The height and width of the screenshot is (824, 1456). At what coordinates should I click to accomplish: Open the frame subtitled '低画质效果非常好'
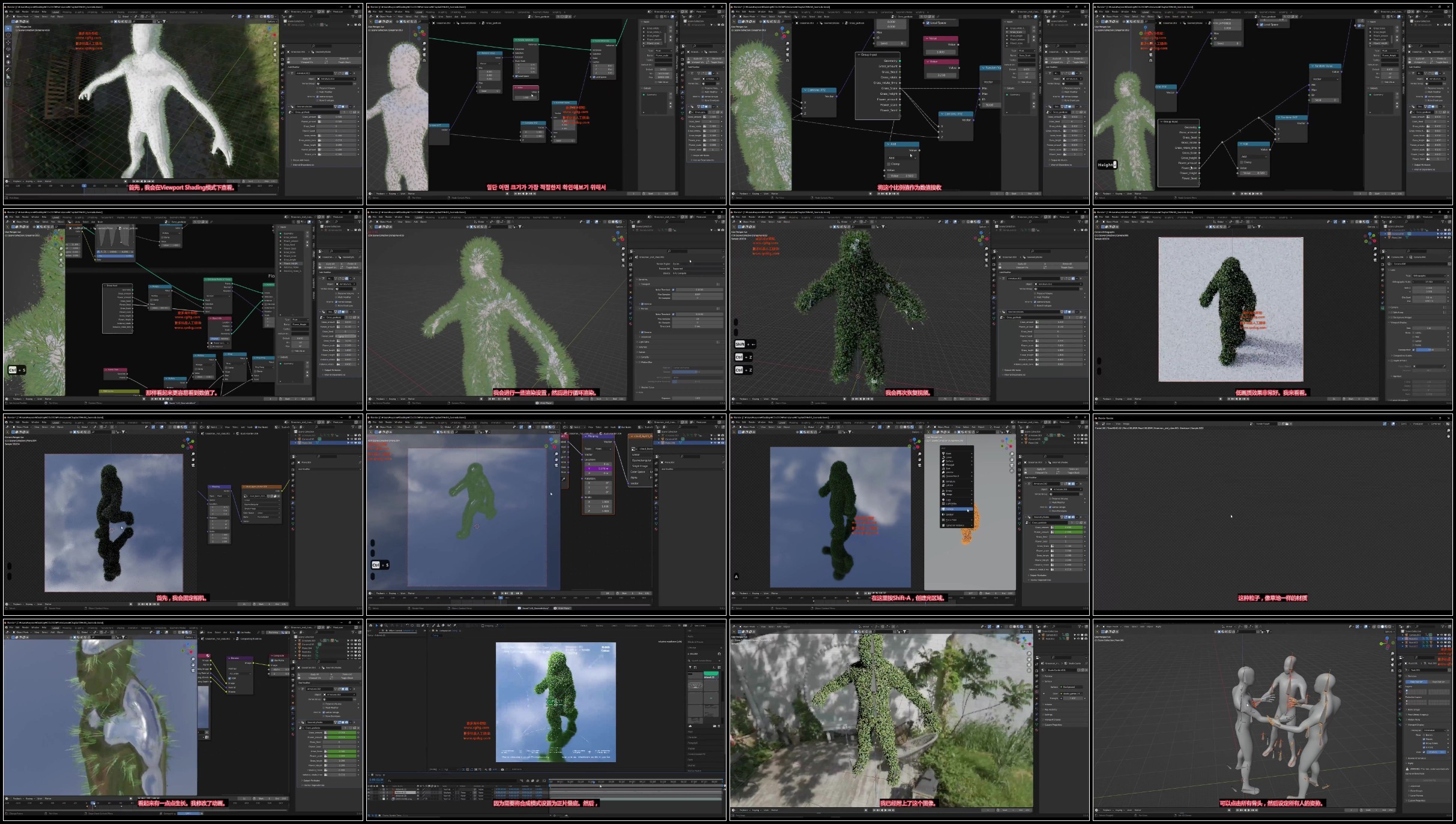tap(1273, 310)
